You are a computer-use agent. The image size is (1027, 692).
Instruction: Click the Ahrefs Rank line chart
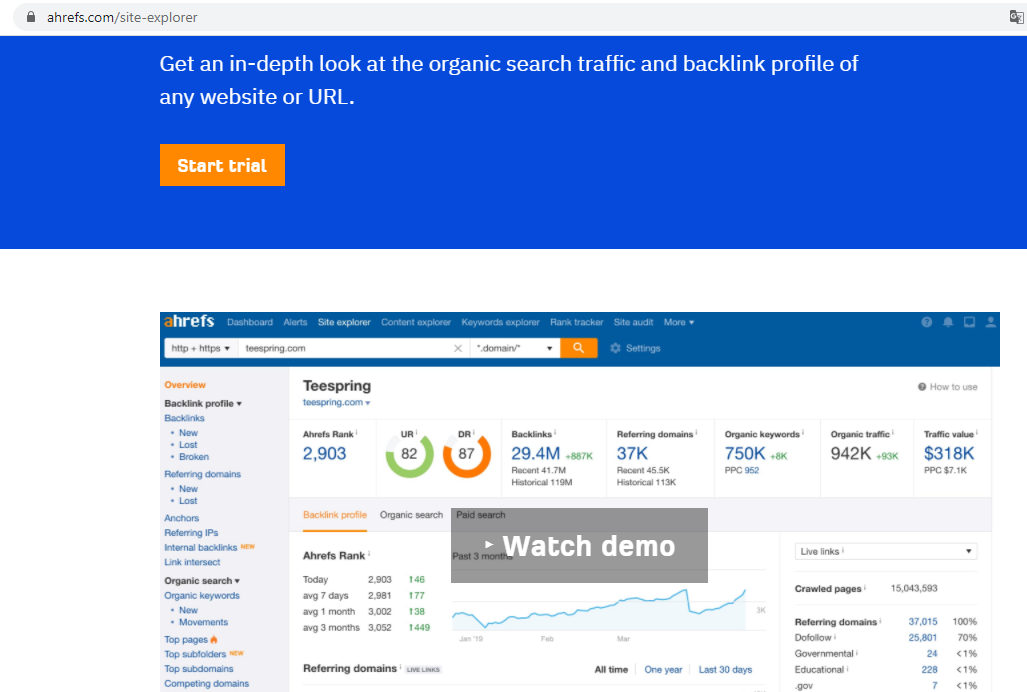(599, 609)
